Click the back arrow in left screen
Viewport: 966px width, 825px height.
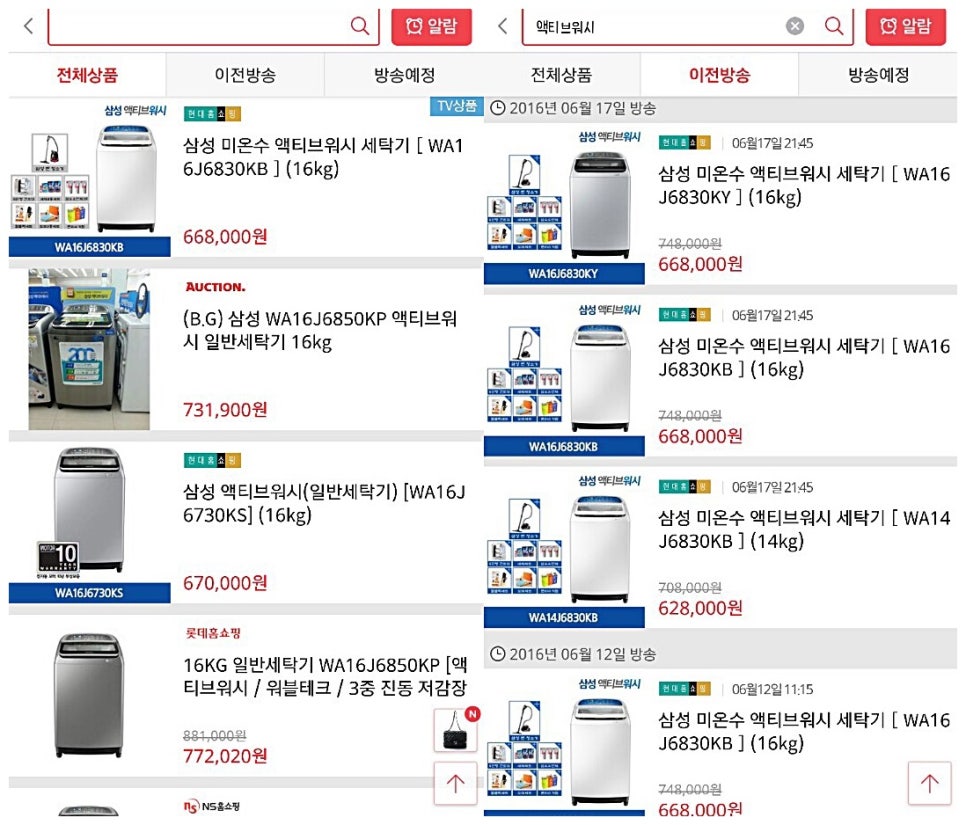point(28,26)
